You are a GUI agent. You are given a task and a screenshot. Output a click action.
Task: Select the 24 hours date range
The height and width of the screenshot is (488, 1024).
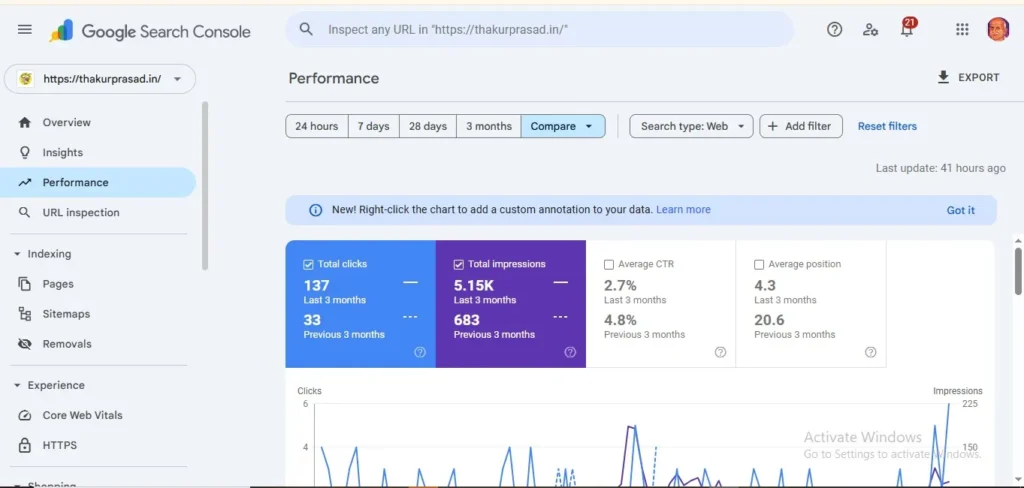[317, 126]
